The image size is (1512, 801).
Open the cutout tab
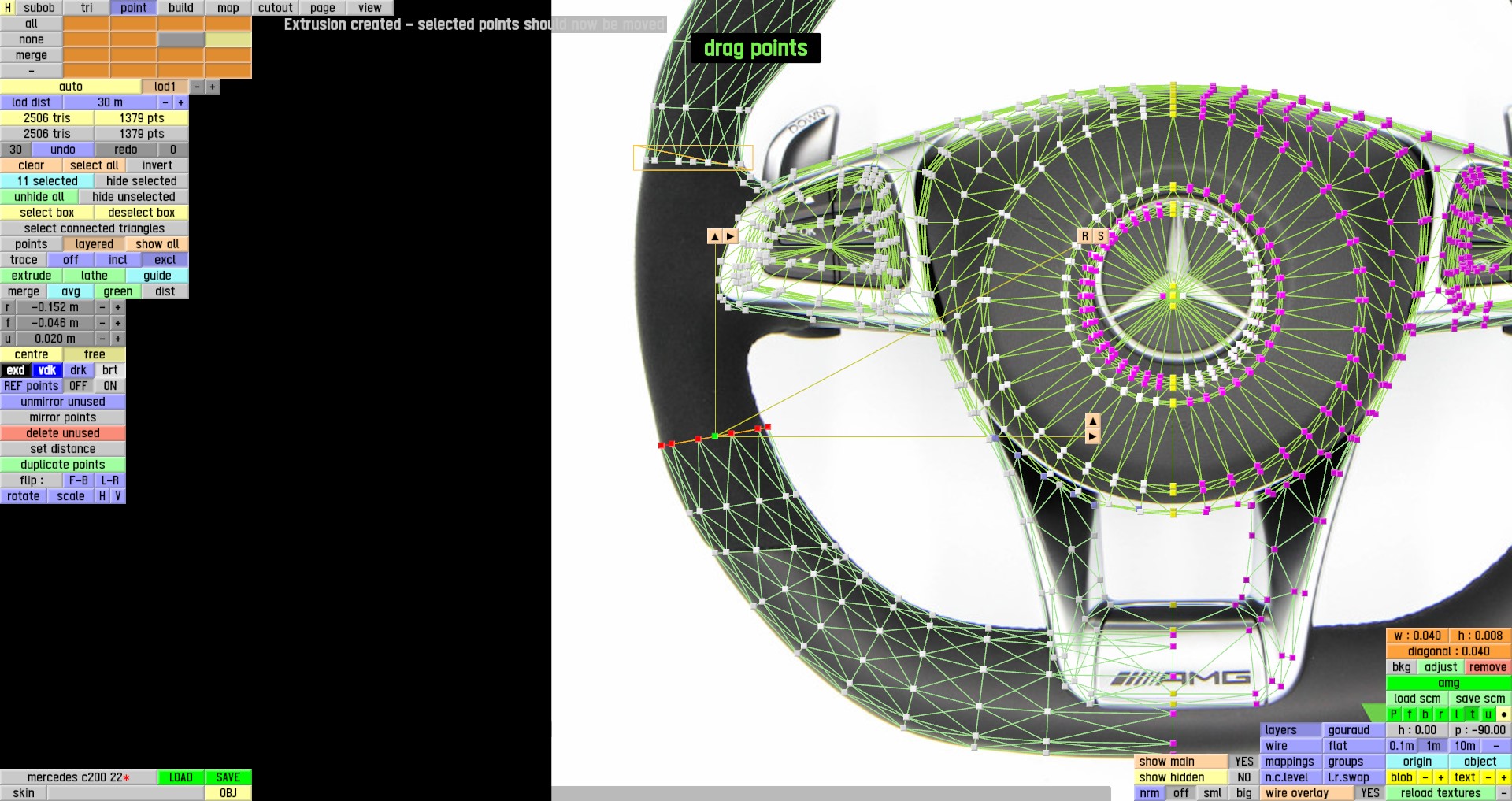coord(276,8)
